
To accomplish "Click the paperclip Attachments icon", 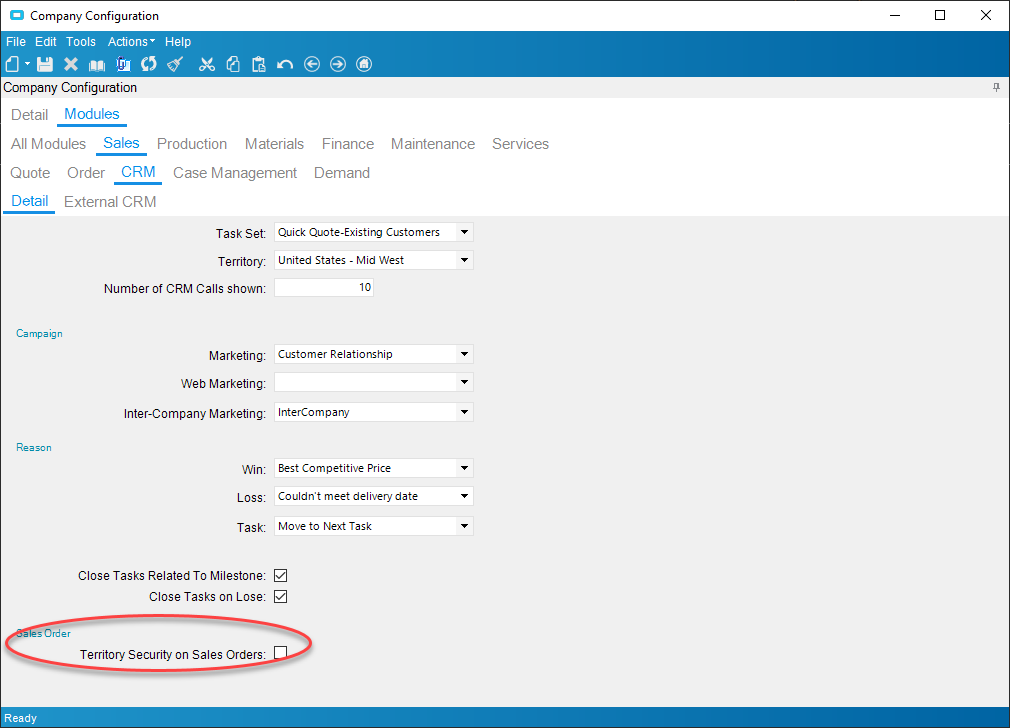I will 123,64.
